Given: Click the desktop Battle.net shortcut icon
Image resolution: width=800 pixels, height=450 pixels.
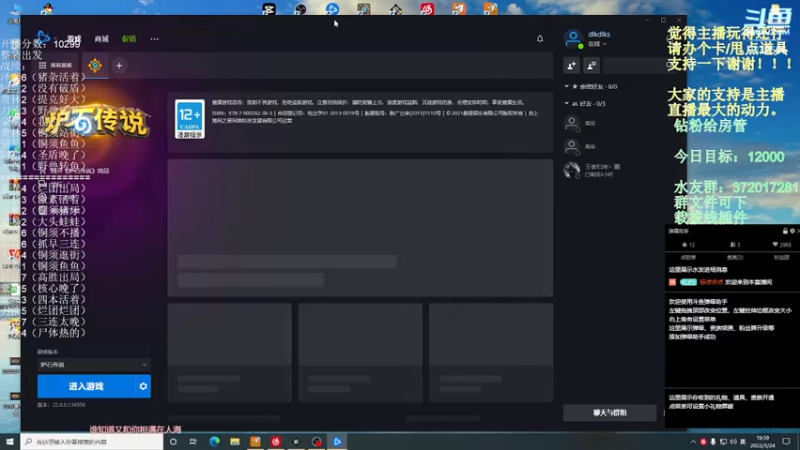Looking at the screenshot, I should 332,8.
